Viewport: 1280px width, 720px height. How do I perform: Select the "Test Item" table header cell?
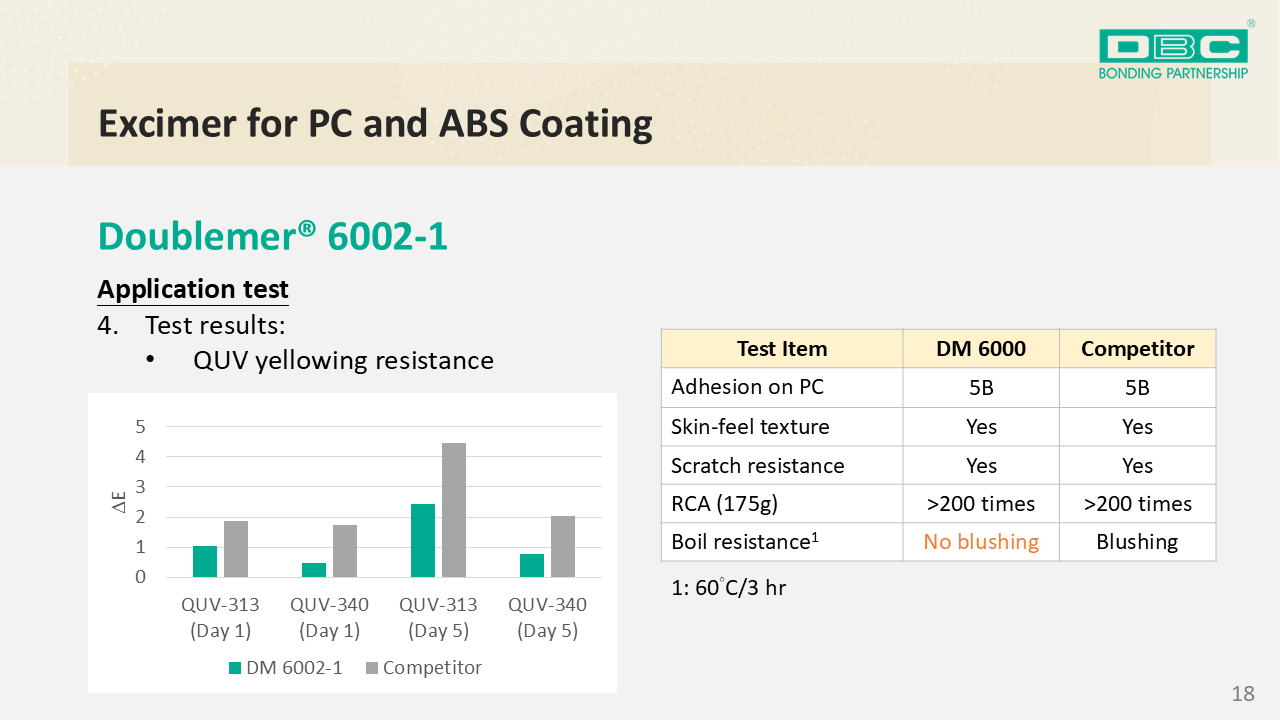click(x=782, y=349)
